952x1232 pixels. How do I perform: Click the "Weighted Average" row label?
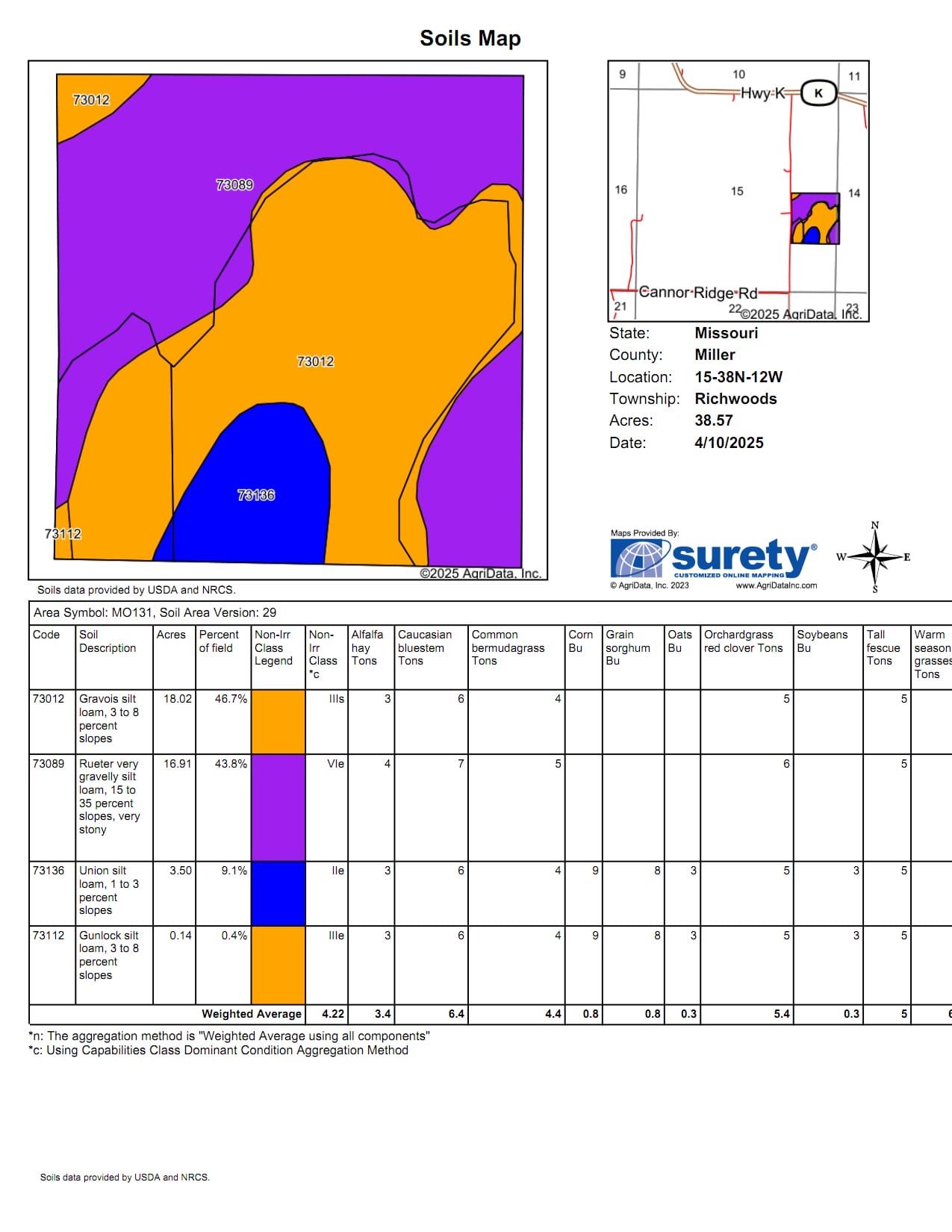click(x=252, y=1014)
